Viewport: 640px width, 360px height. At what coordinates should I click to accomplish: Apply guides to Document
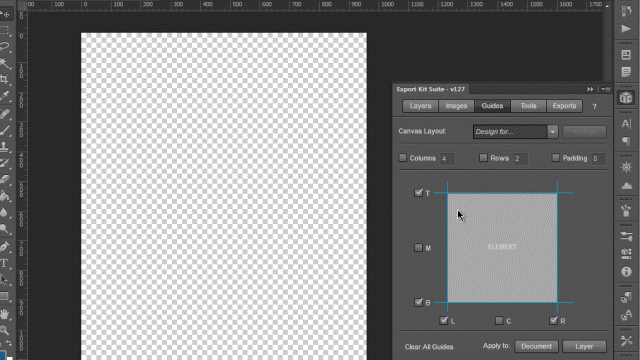(x=536, y=346)
